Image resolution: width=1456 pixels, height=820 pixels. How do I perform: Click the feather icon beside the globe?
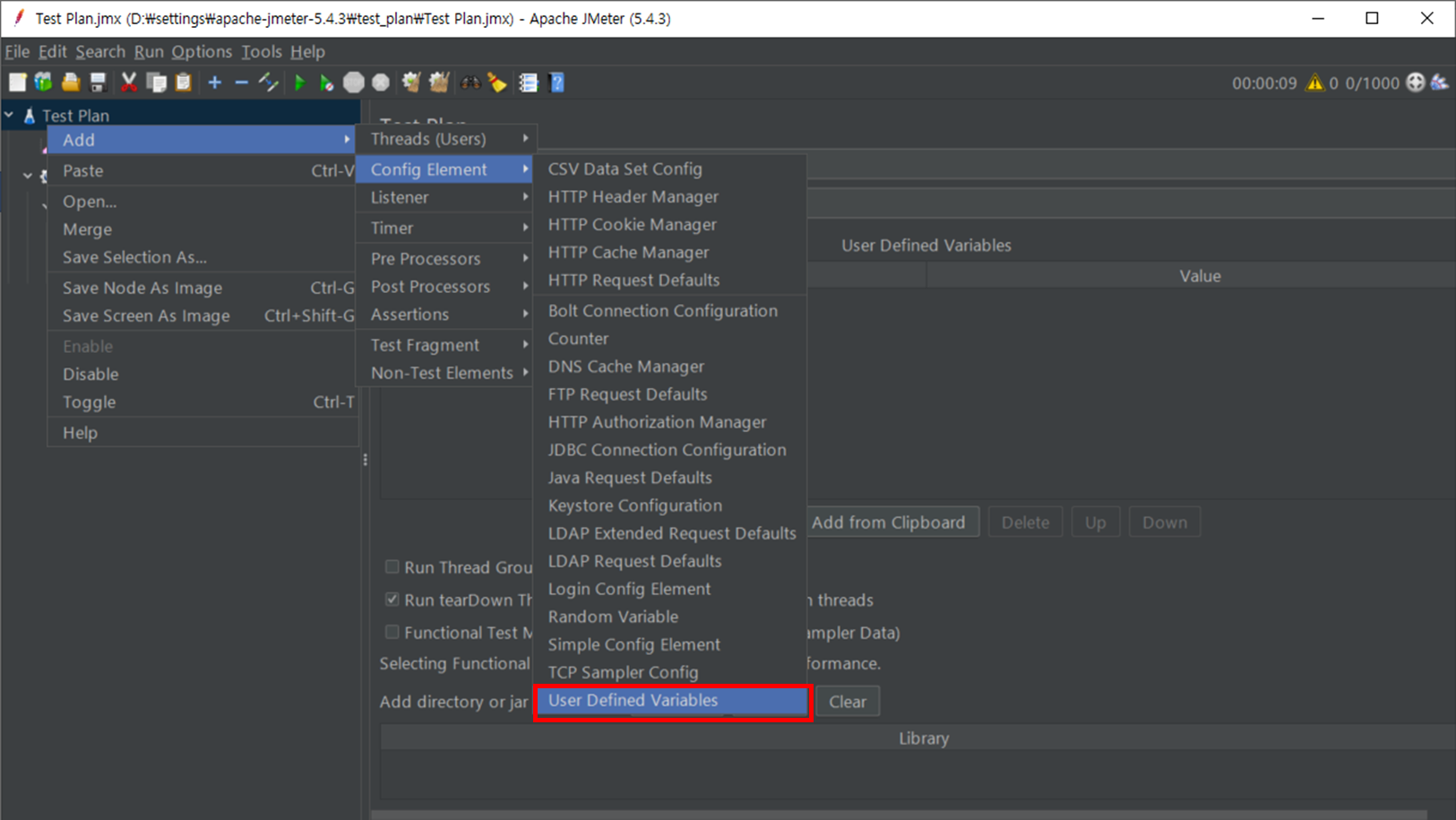click(x=1439, y=82)
